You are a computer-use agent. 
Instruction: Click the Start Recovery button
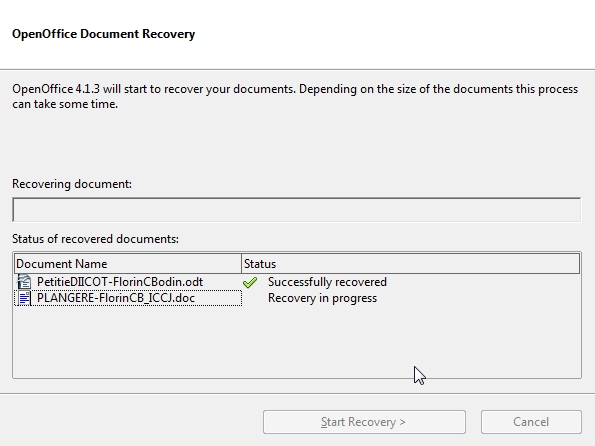[x=364, y=422]
